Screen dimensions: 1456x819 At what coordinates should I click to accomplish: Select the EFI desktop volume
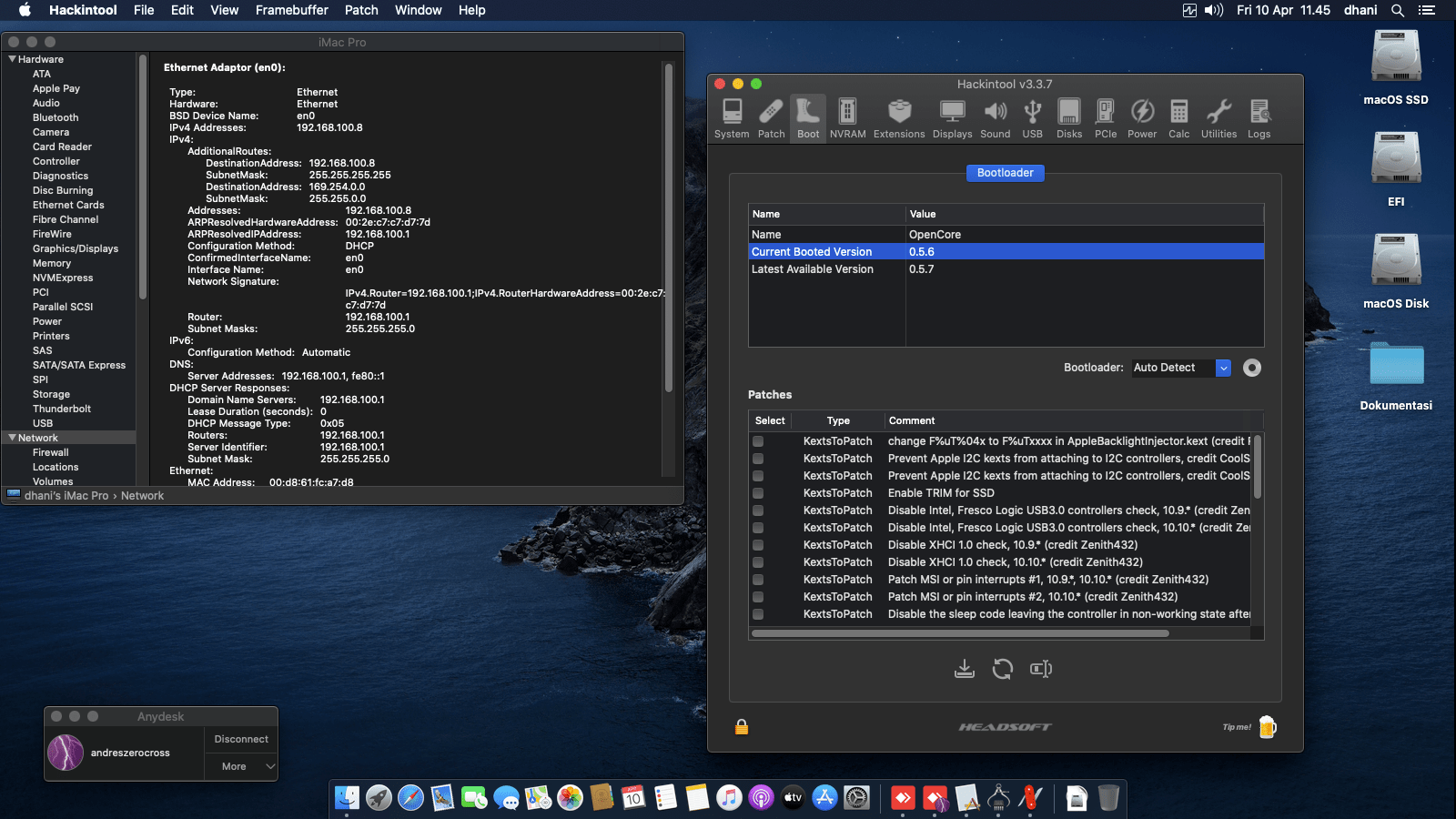(1396, 170)
